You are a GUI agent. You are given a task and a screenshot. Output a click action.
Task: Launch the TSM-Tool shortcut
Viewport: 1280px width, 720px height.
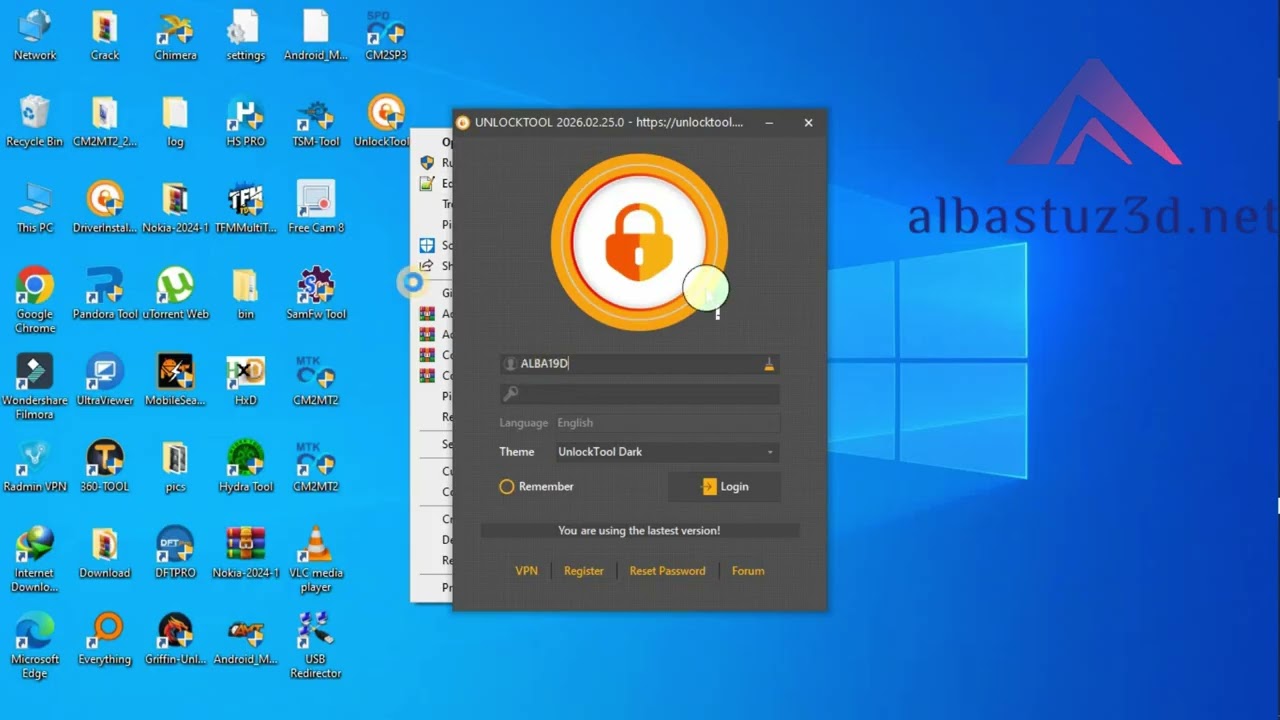pos(316,121)
